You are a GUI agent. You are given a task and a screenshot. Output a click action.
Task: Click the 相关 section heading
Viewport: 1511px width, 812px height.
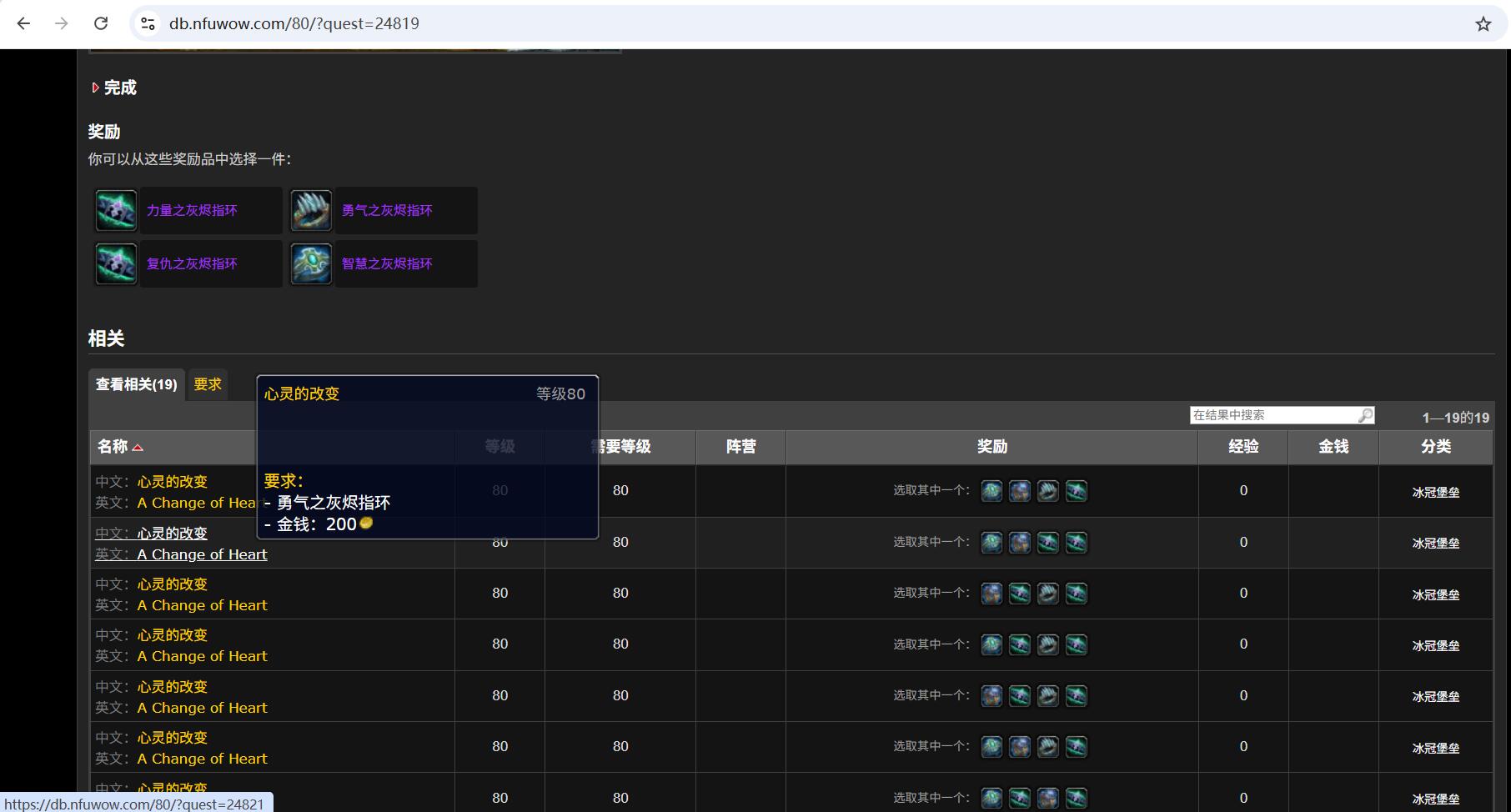click(x=107, y=338)
